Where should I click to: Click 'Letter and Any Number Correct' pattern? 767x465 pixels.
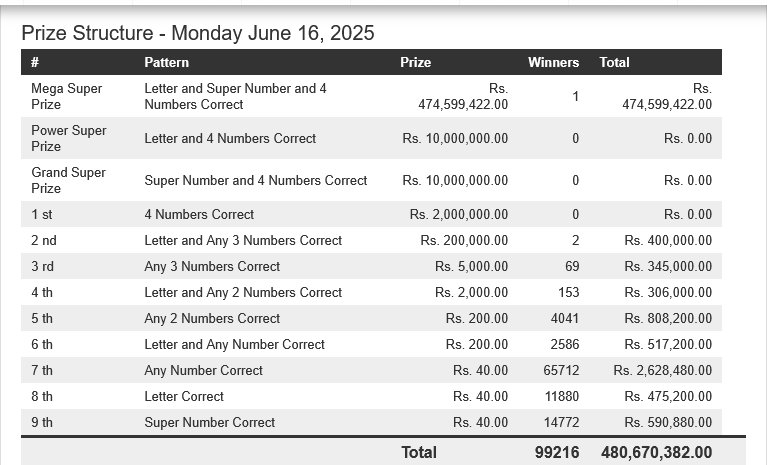[234, 344]
